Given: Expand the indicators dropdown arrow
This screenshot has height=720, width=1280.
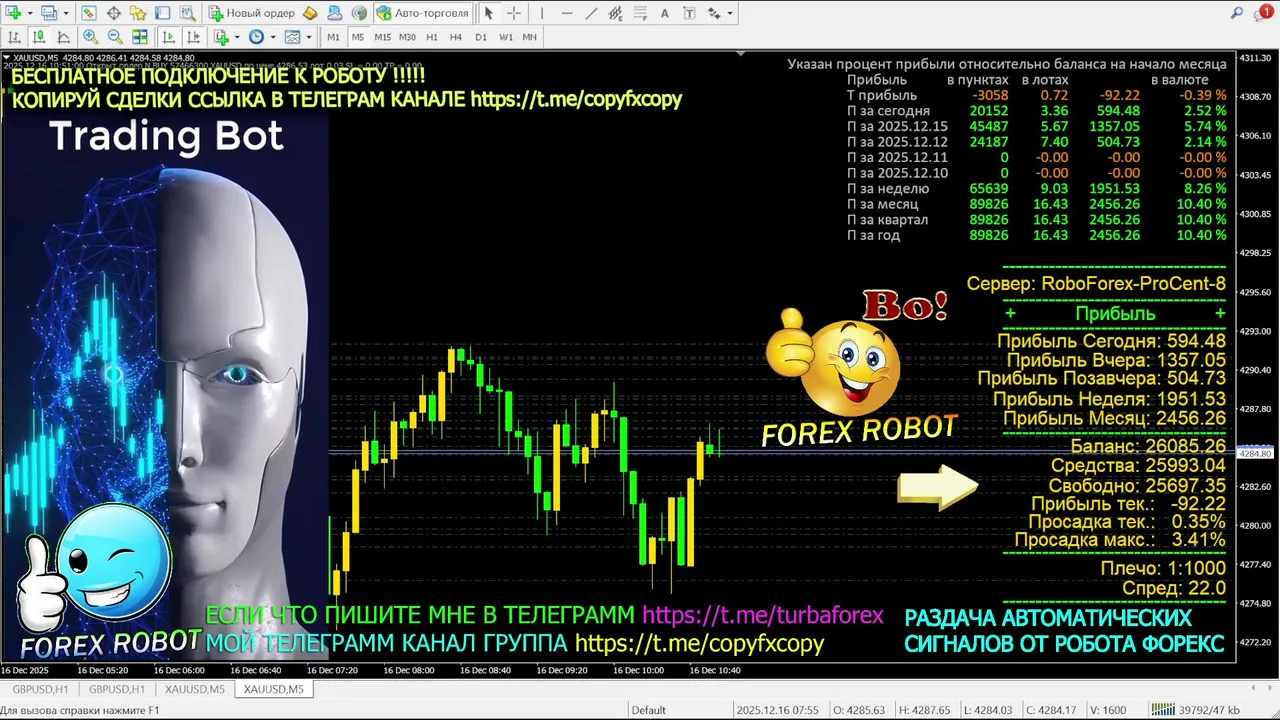Looking at the screenshot, I should coord(237,37).
